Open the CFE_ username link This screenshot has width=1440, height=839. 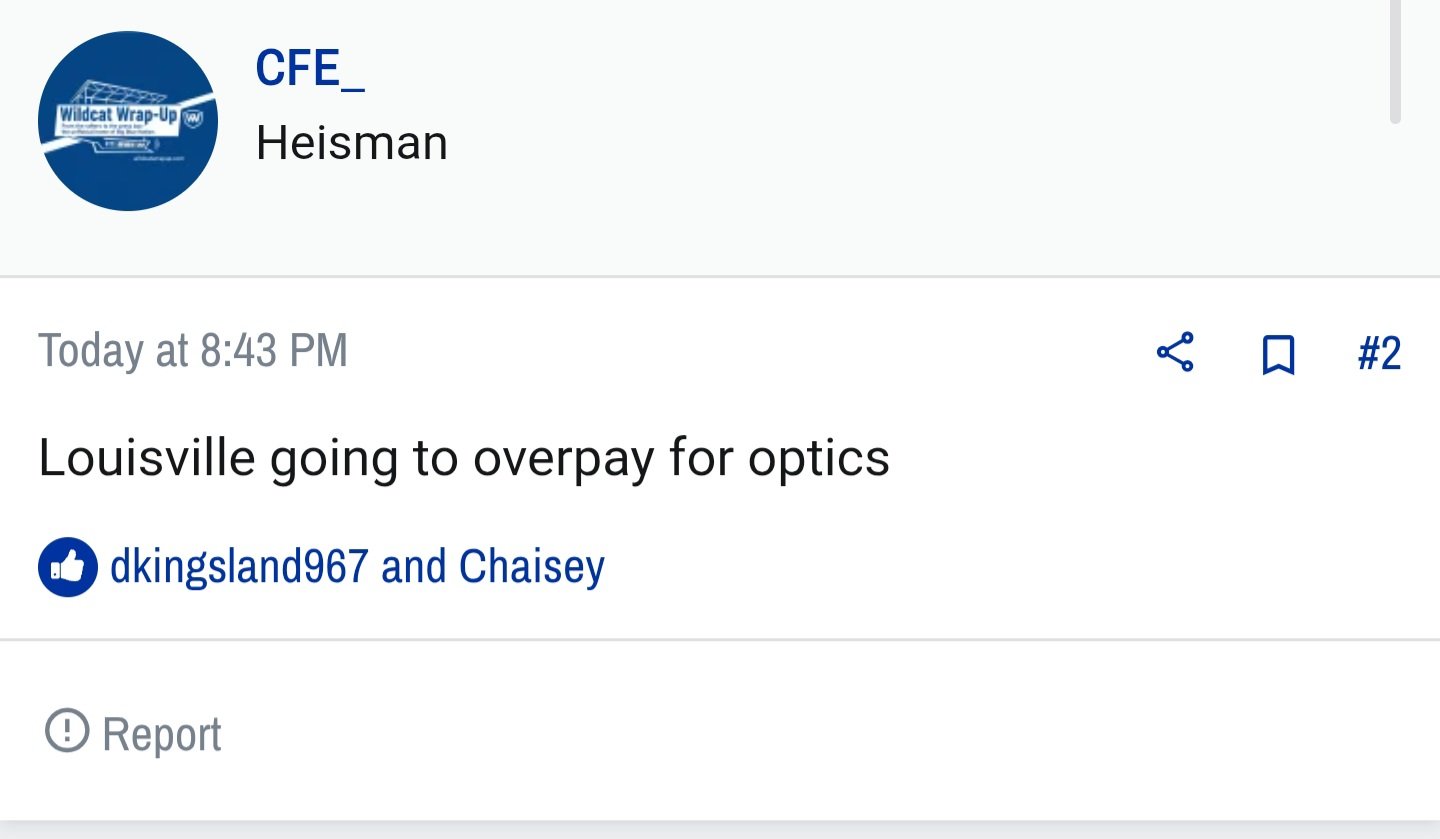(310, 69)
